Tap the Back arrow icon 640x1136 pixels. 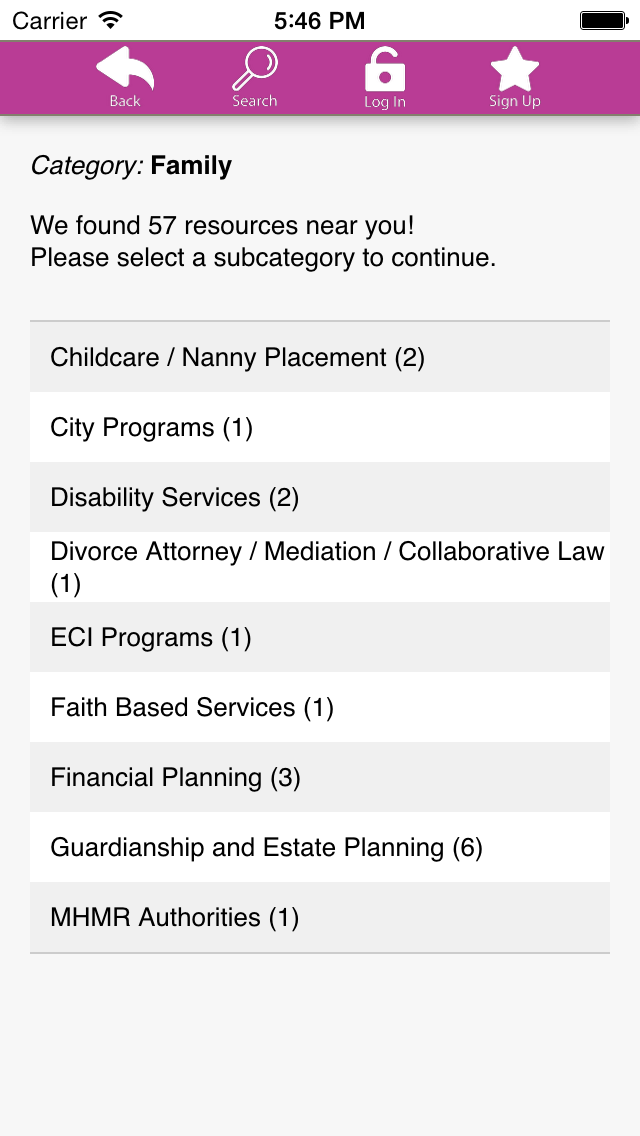(x=125, y=69)
